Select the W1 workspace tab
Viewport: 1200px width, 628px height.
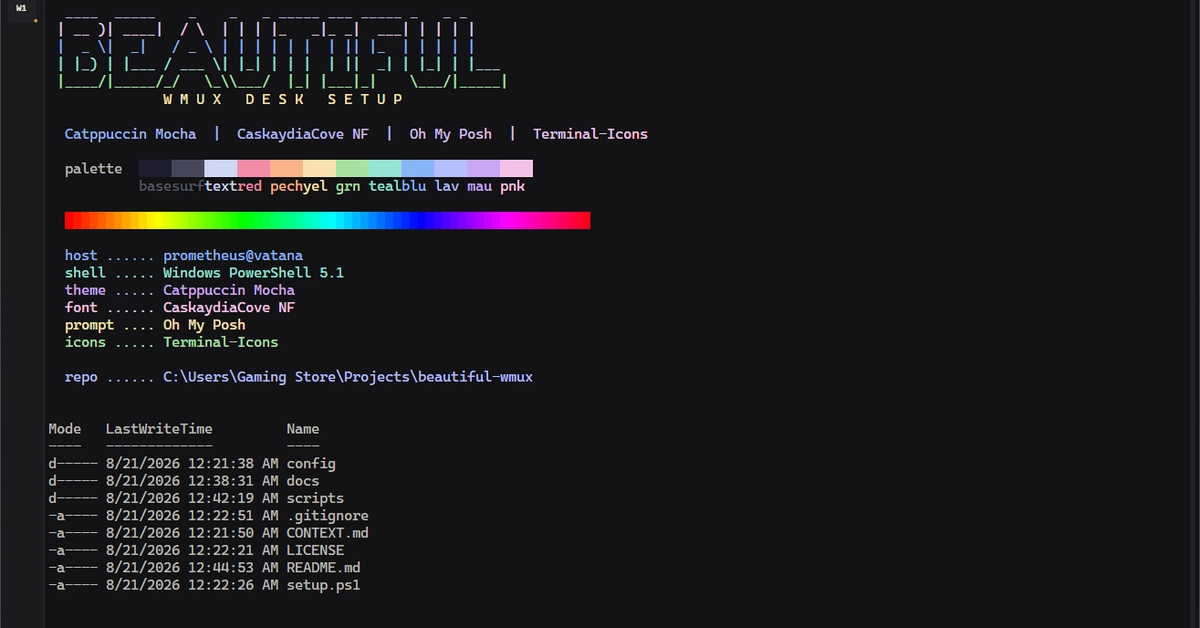(21, 8)
